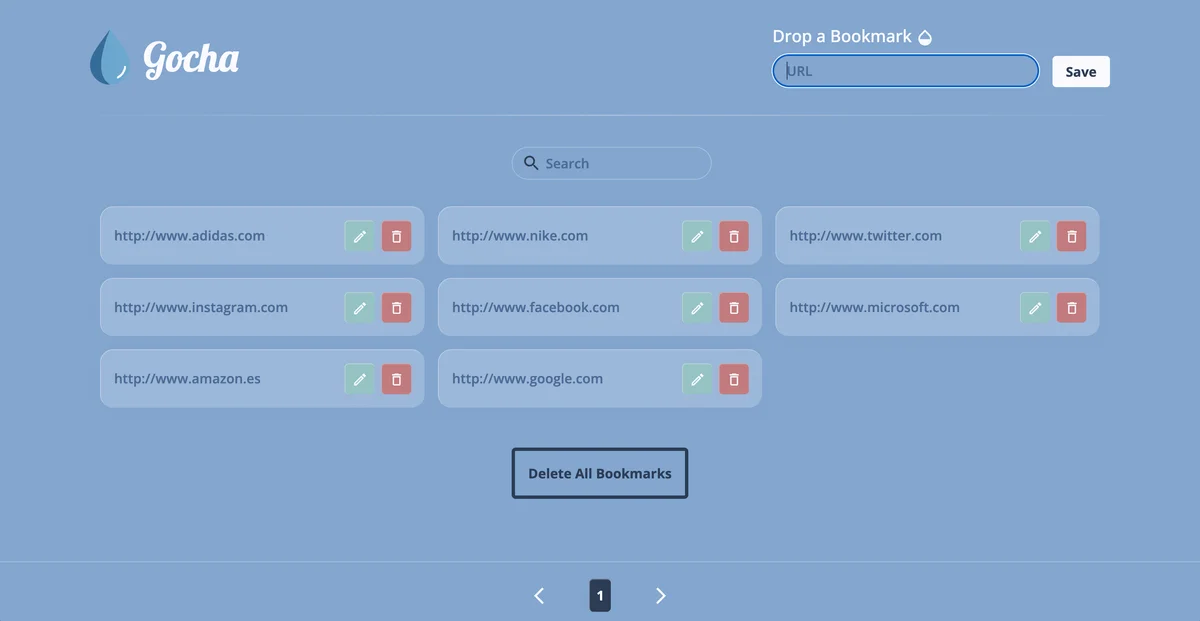Edit the instagram.com bookmark

(359, 308)
